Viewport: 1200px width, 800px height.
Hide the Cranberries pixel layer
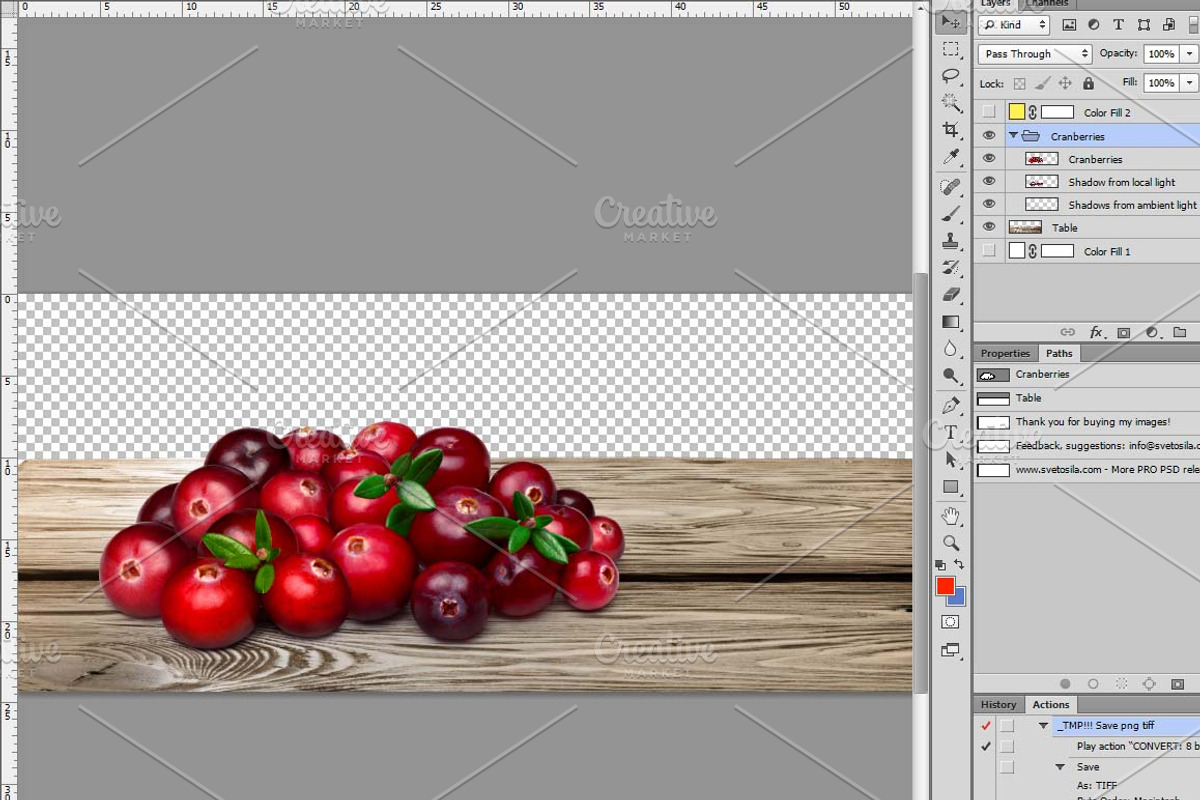(x=989, y=158)
